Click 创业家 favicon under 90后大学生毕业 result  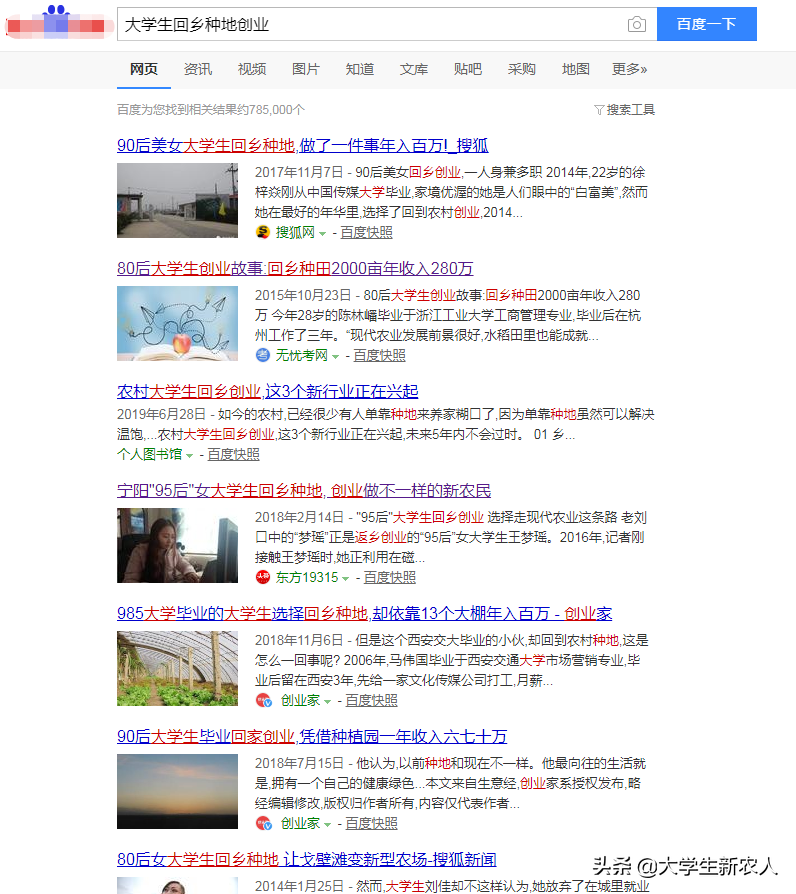click(x=263, y=823)
